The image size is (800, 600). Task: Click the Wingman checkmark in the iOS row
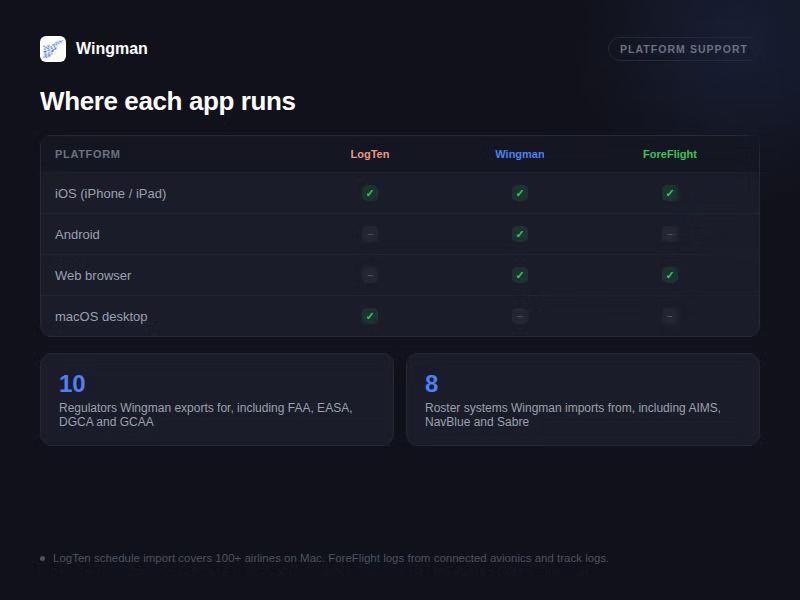coord(520,193)
